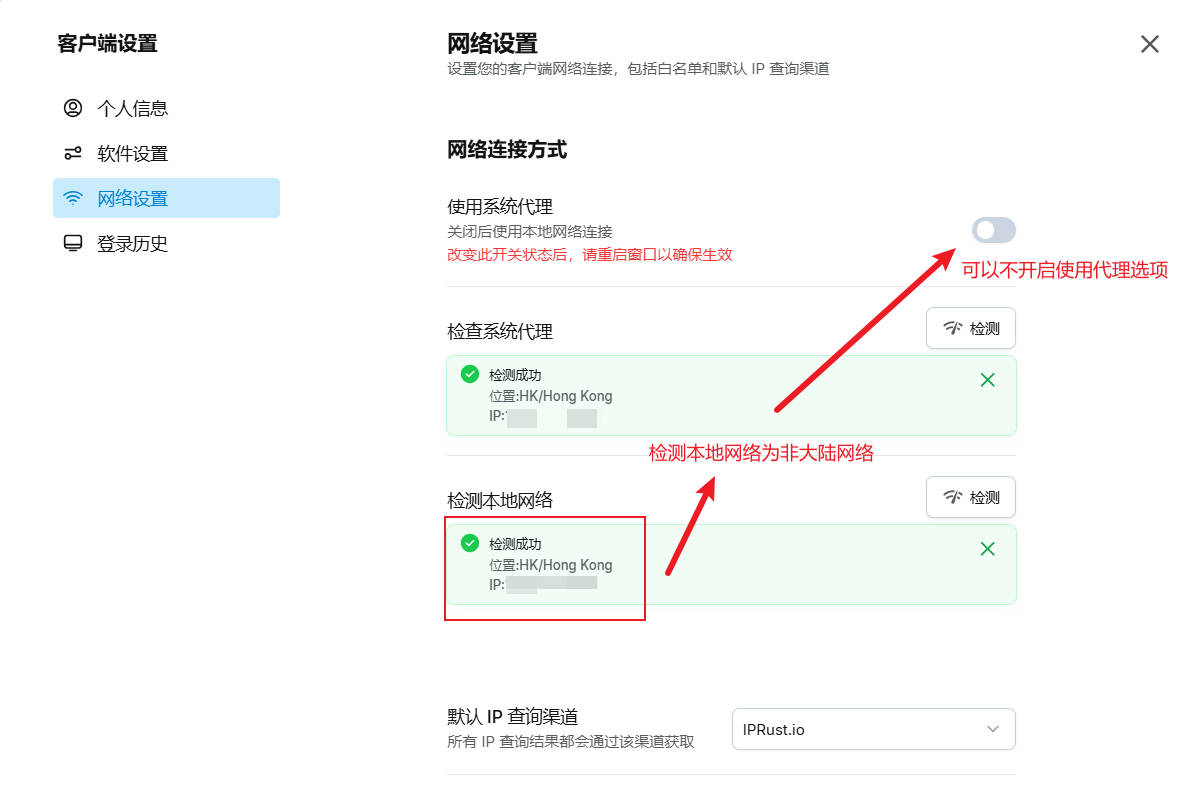Go to the 登录历史 section
1187x789 pixels.
coord(132,243)
